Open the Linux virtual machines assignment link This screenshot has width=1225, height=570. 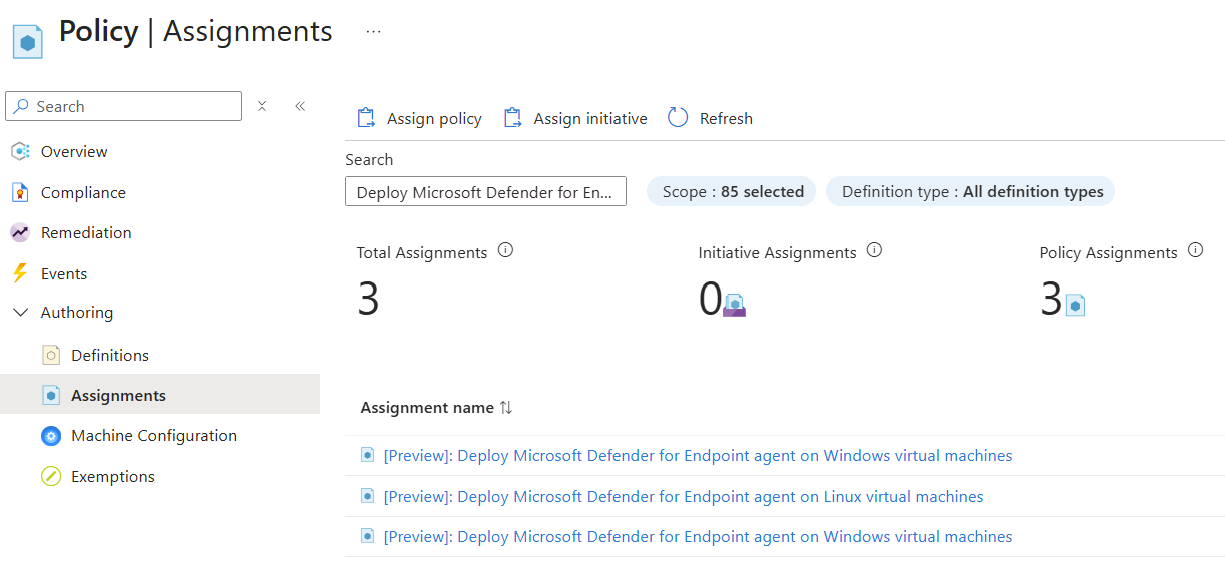point(684,497)
